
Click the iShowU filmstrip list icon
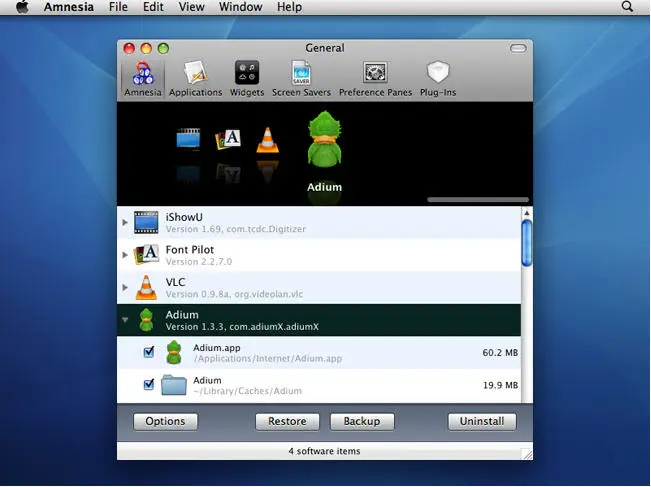point(146,223)
